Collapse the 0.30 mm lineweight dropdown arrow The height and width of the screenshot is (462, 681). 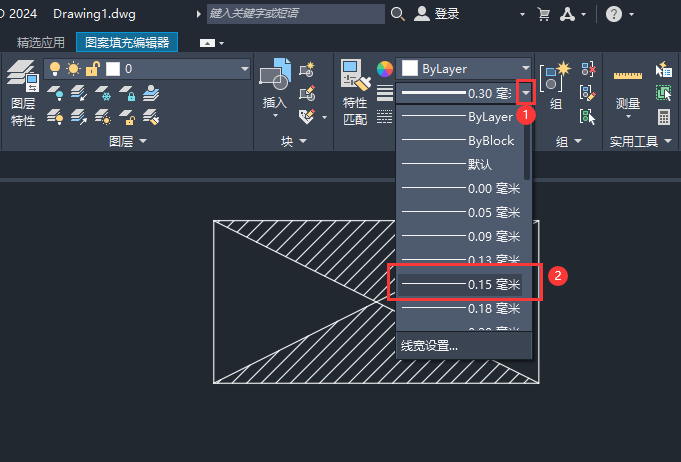526,93
